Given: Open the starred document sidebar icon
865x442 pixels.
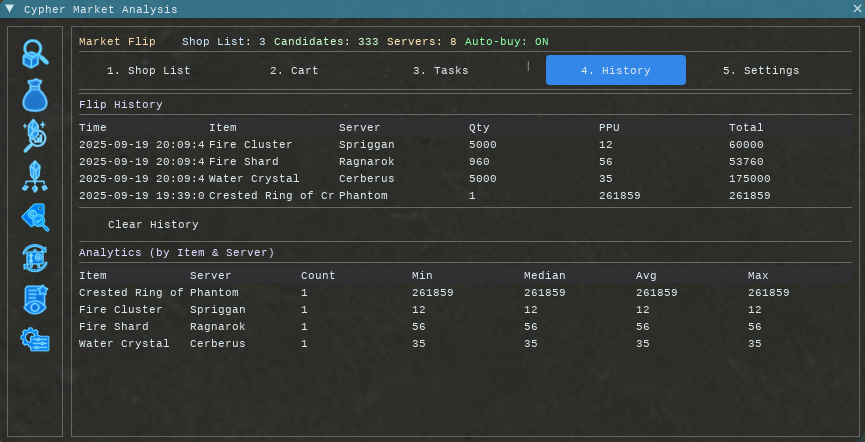Looking at the screenshot, I should point(35,299).
